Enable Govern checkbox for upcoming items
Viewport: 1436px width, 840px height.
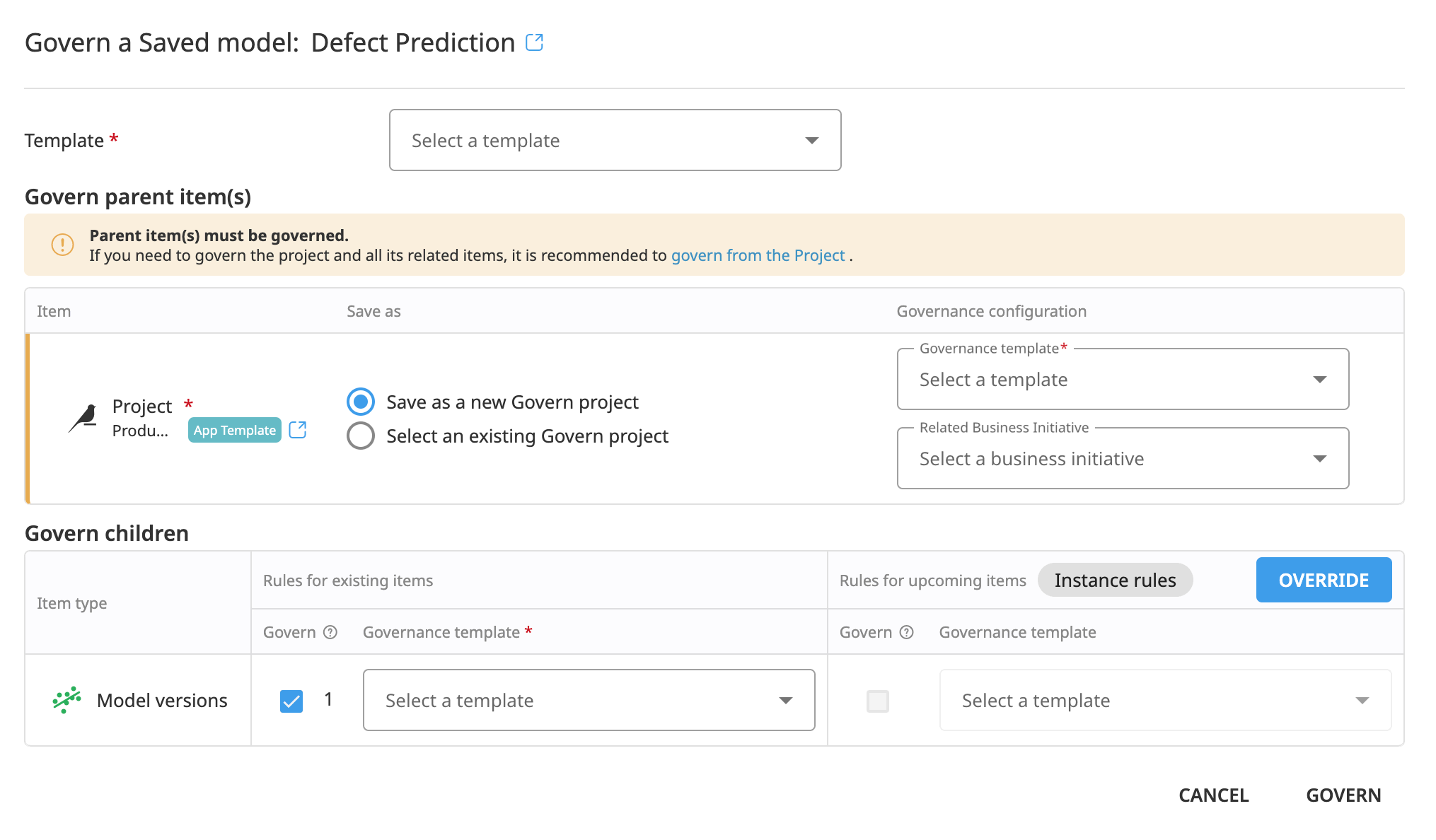(x=878, y=701)
